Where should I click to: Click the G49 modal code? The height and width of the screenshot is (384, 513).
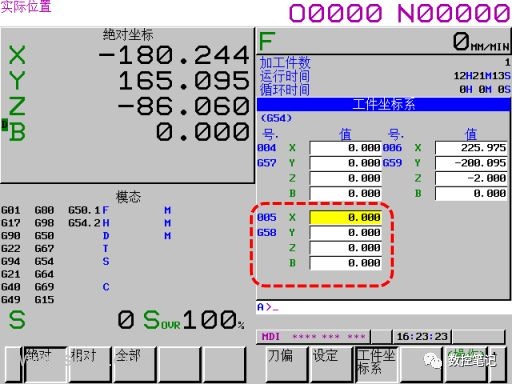(x=11, y=300)
